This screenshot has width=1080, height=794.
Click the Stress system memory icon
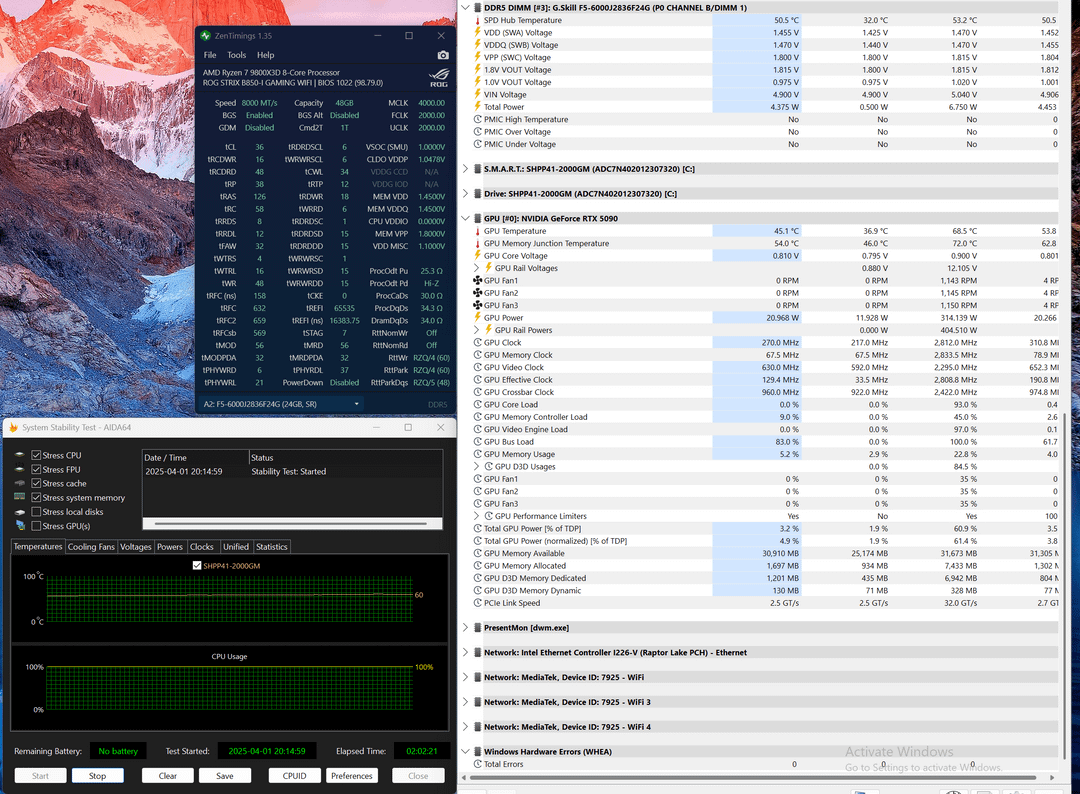click(20, 497)
